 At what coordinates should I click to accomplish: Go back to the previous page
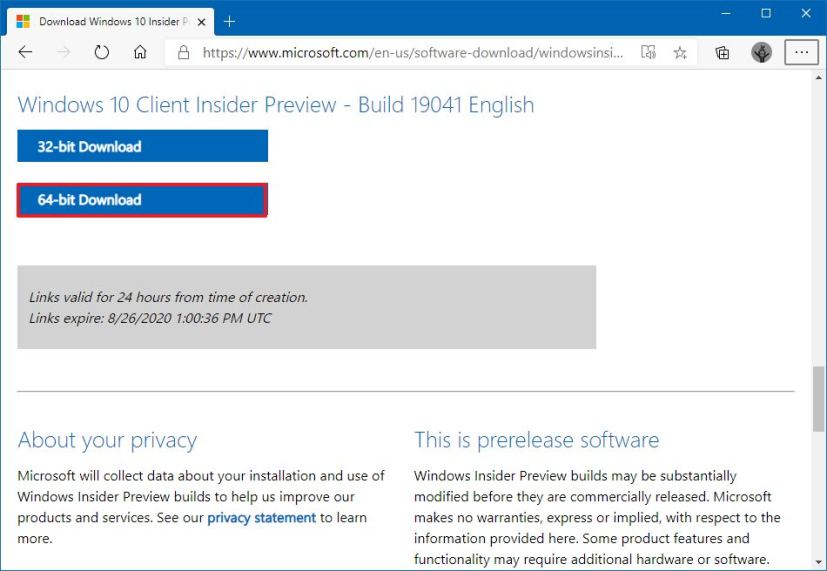25,52
